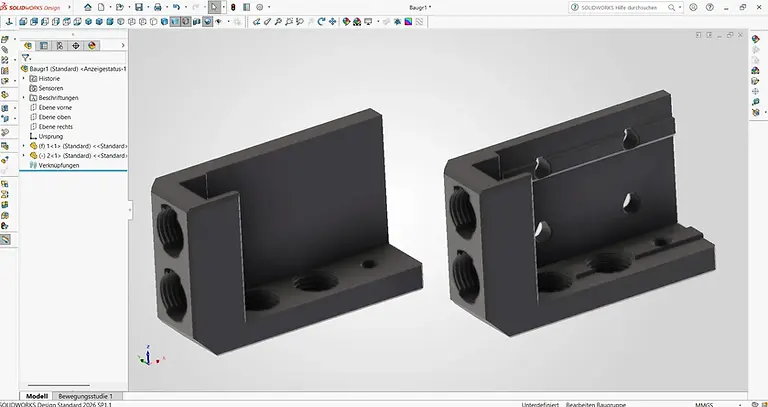The image size is (768, 407).
Task: Open dropdown next to the Select cursor
Action: pos(223,7)
